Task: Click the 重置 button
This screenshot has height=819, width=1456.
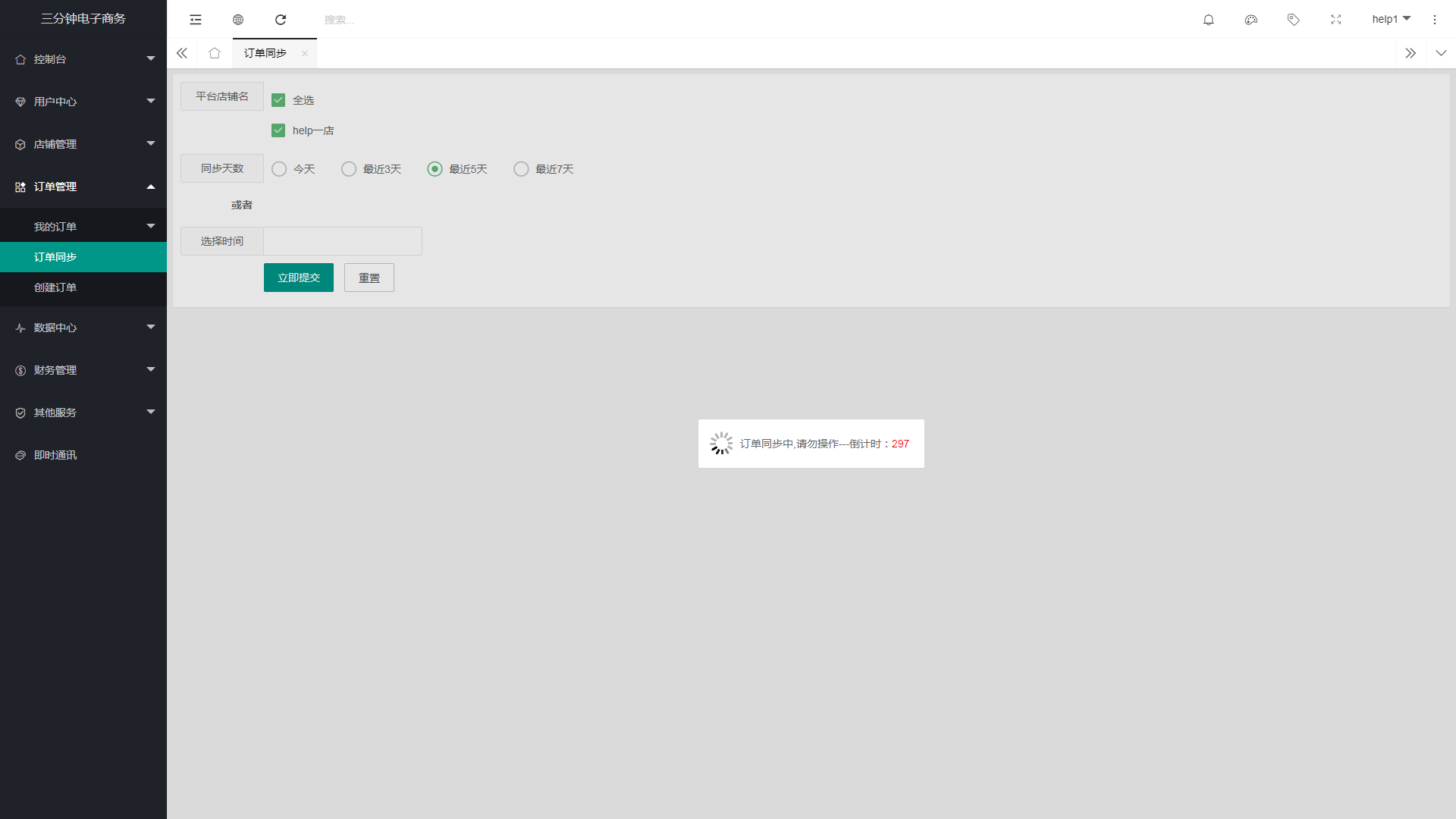Action: (x=369, y=278)
